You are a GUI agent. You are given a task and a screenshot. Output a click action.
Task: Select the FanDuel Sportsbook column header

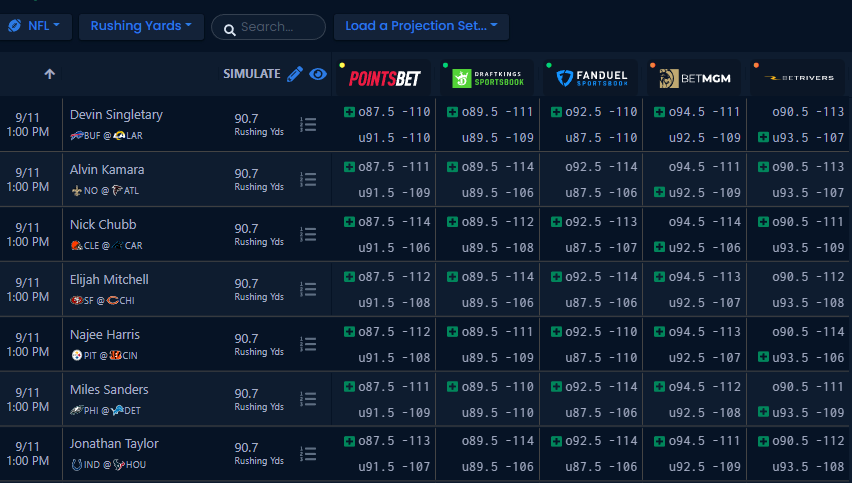pos(591,78)
